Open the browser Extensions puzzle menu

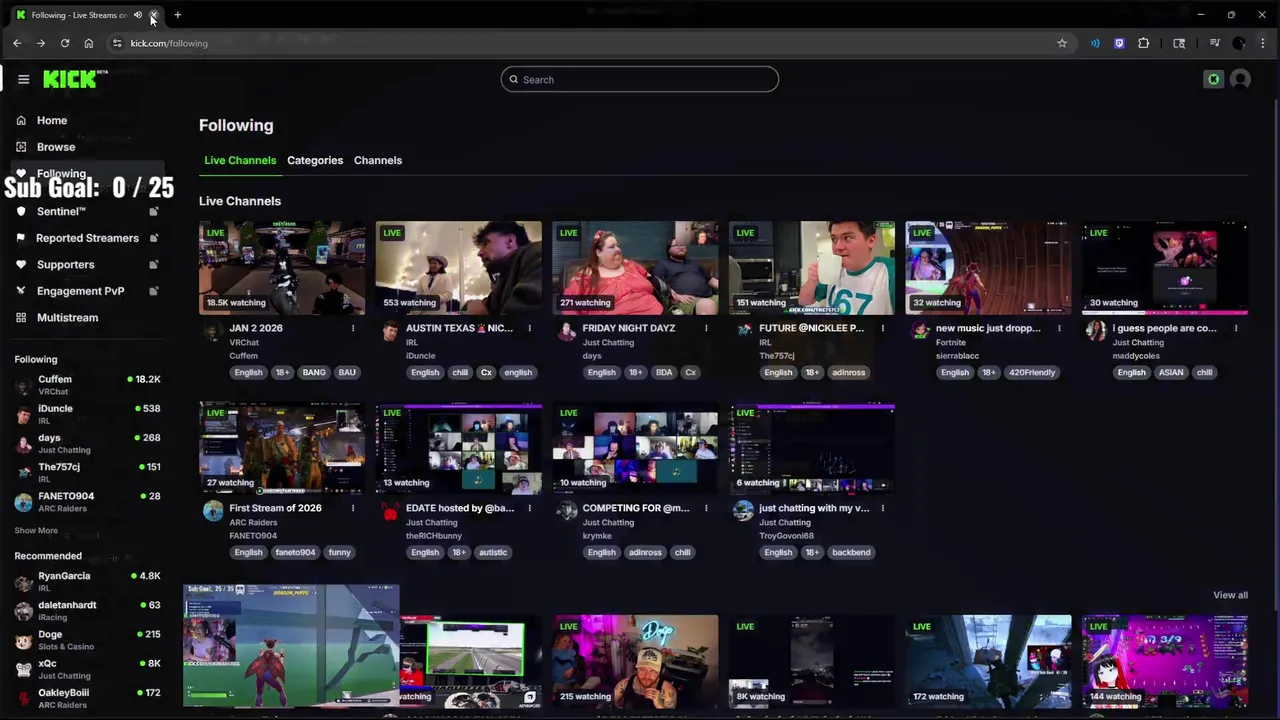1144,43
